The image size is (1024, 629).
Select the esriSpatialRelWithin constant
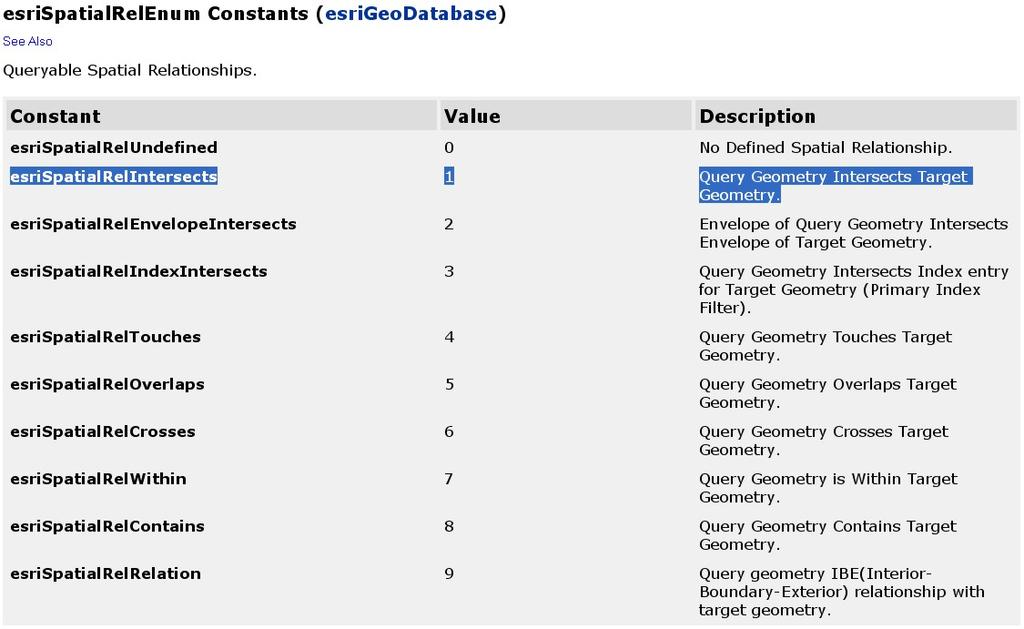tap(98, 479)
